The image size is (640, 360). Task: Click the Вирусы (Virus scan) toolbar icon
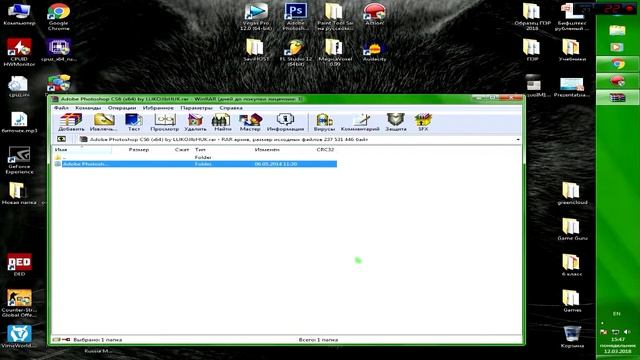pos(324,122)
